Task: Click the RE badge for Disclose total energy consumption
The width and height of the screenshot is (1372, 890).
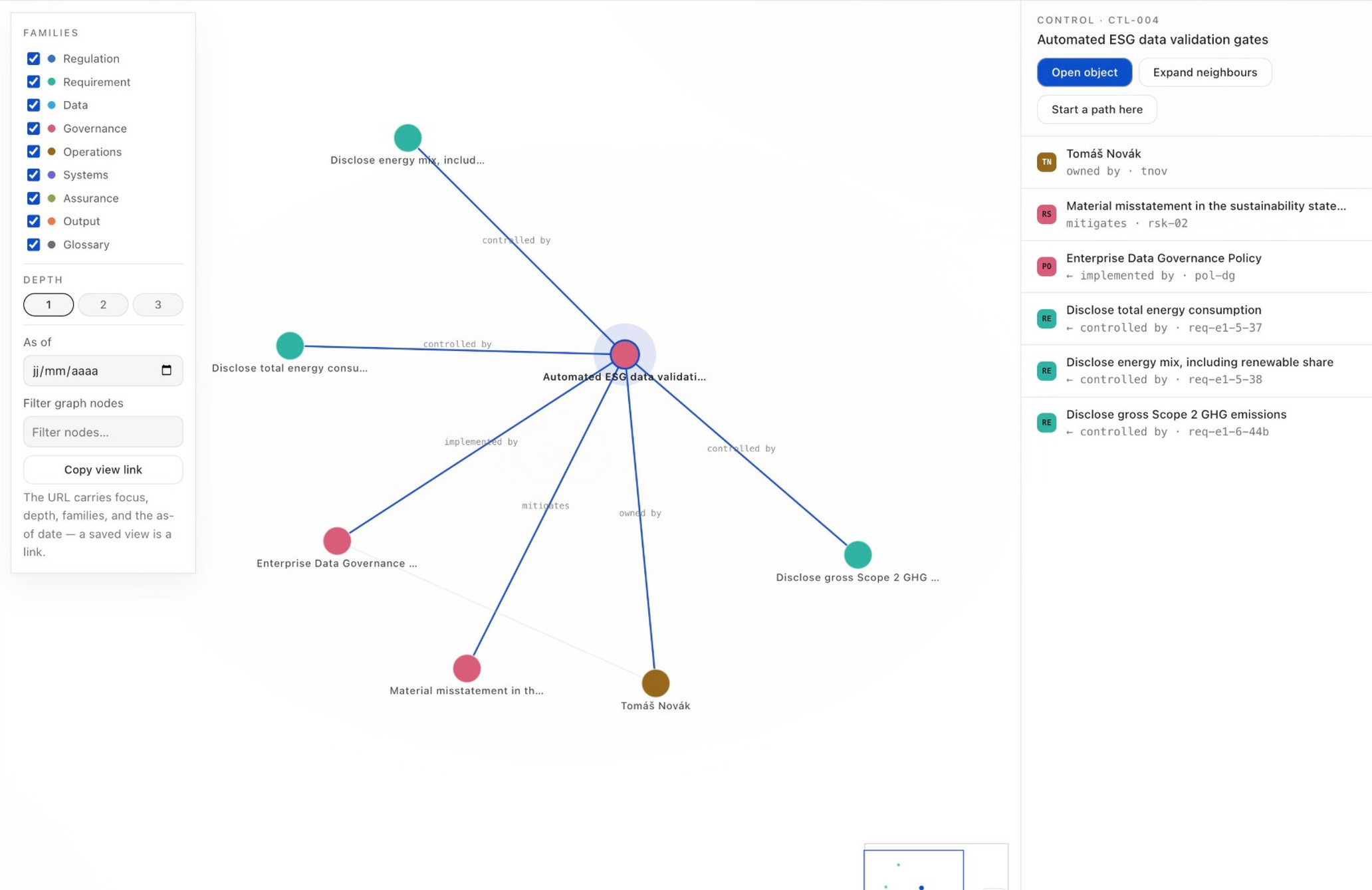Action: point(1046,318)
